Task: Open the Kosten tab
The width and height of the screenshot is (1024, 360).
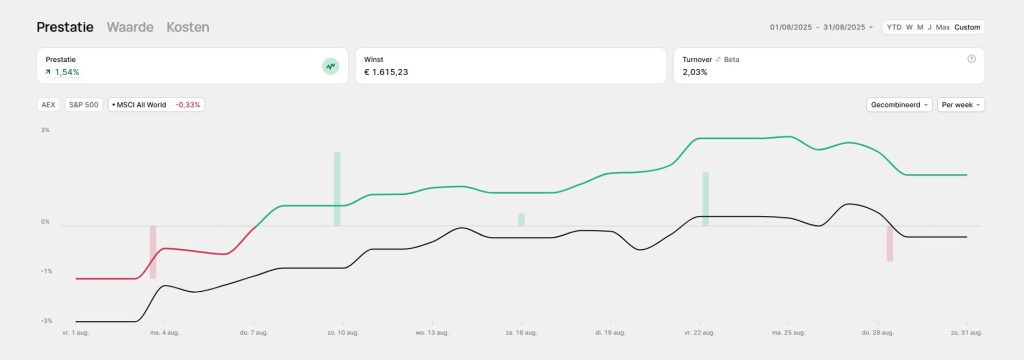Action: [188, 27]
